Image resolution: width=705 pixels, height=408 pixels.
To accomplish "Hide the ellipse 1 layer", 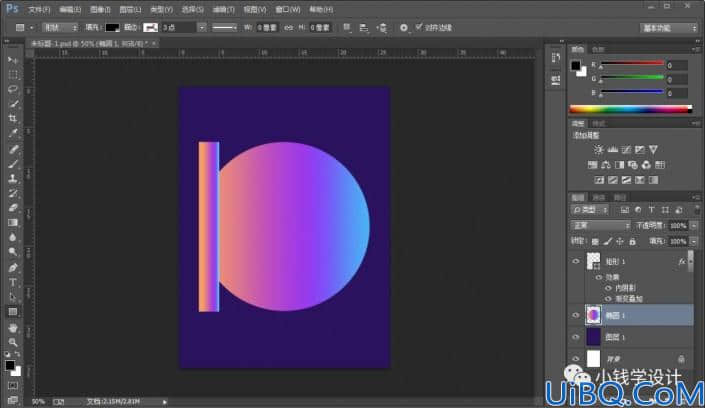I will [576, 315].
